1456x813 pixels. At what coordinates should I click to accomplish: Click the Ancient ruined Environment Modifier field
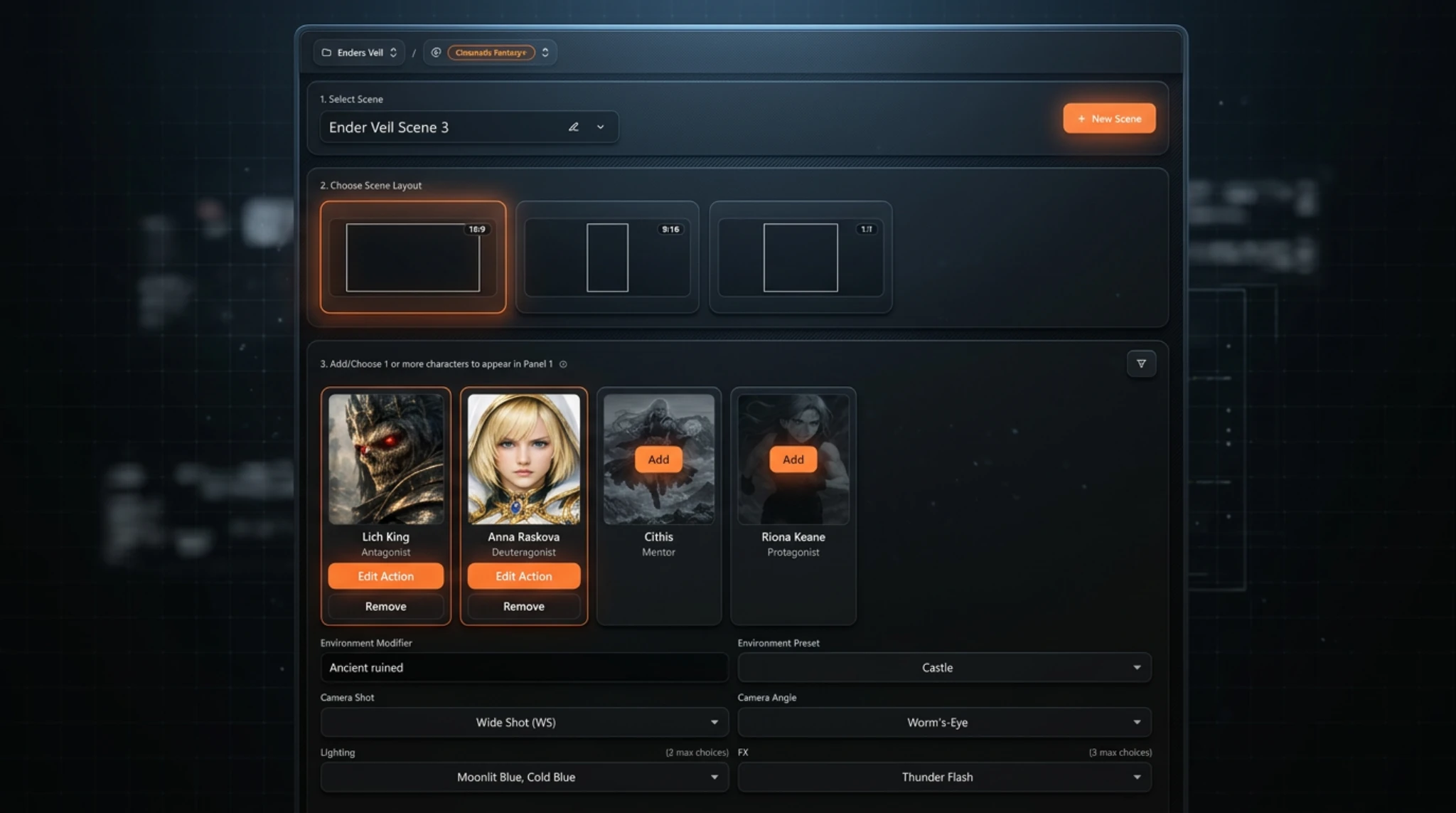[x=524, y=667]
